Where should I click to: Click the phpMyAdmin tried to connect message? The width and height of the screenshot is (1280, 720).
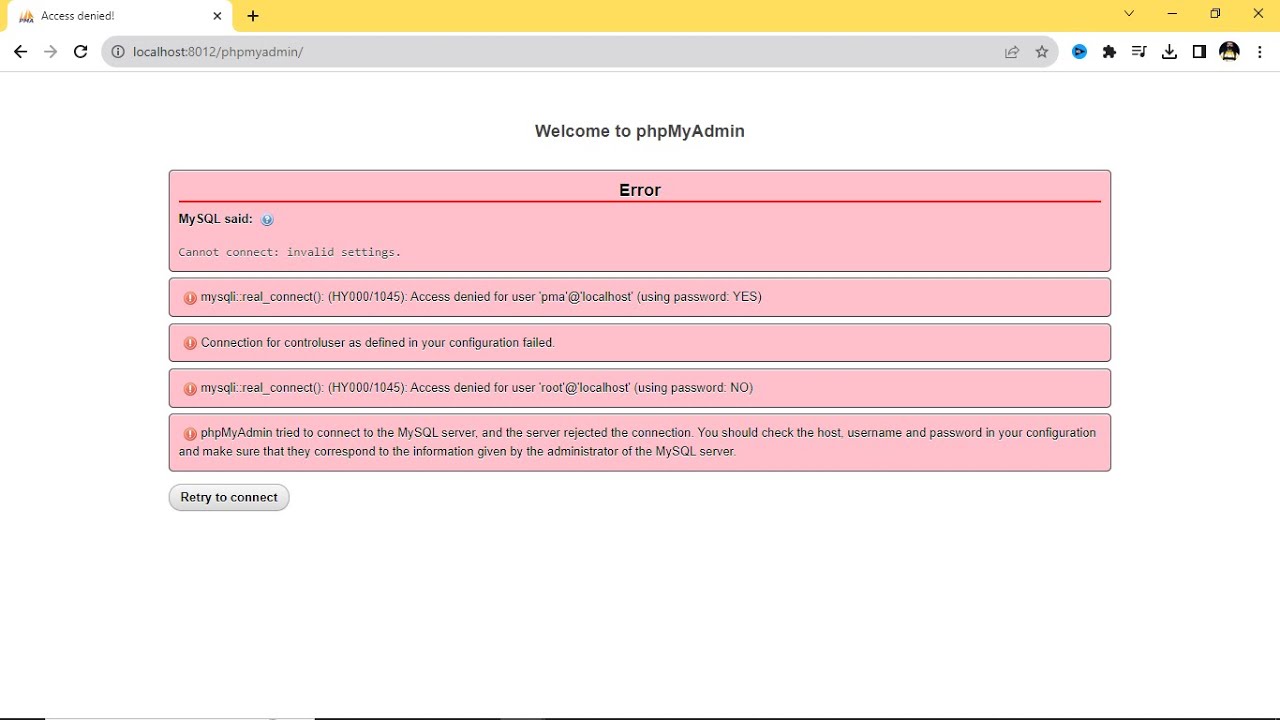click(x=638, y=442)
